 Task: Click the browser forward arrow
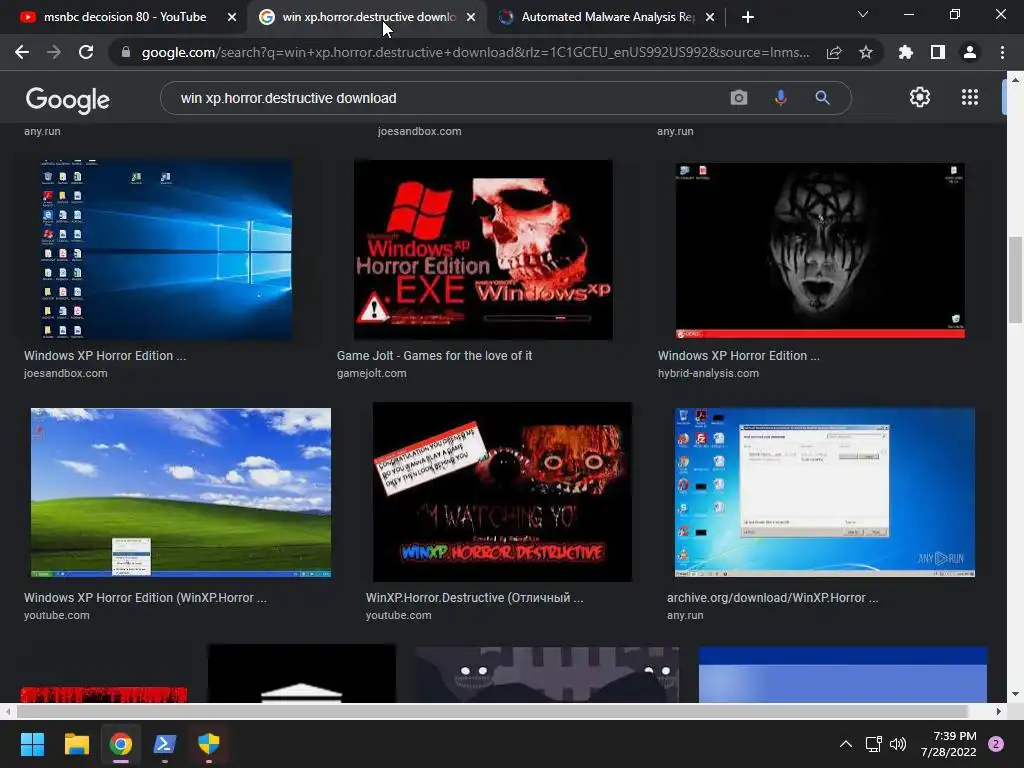(54, 52)
